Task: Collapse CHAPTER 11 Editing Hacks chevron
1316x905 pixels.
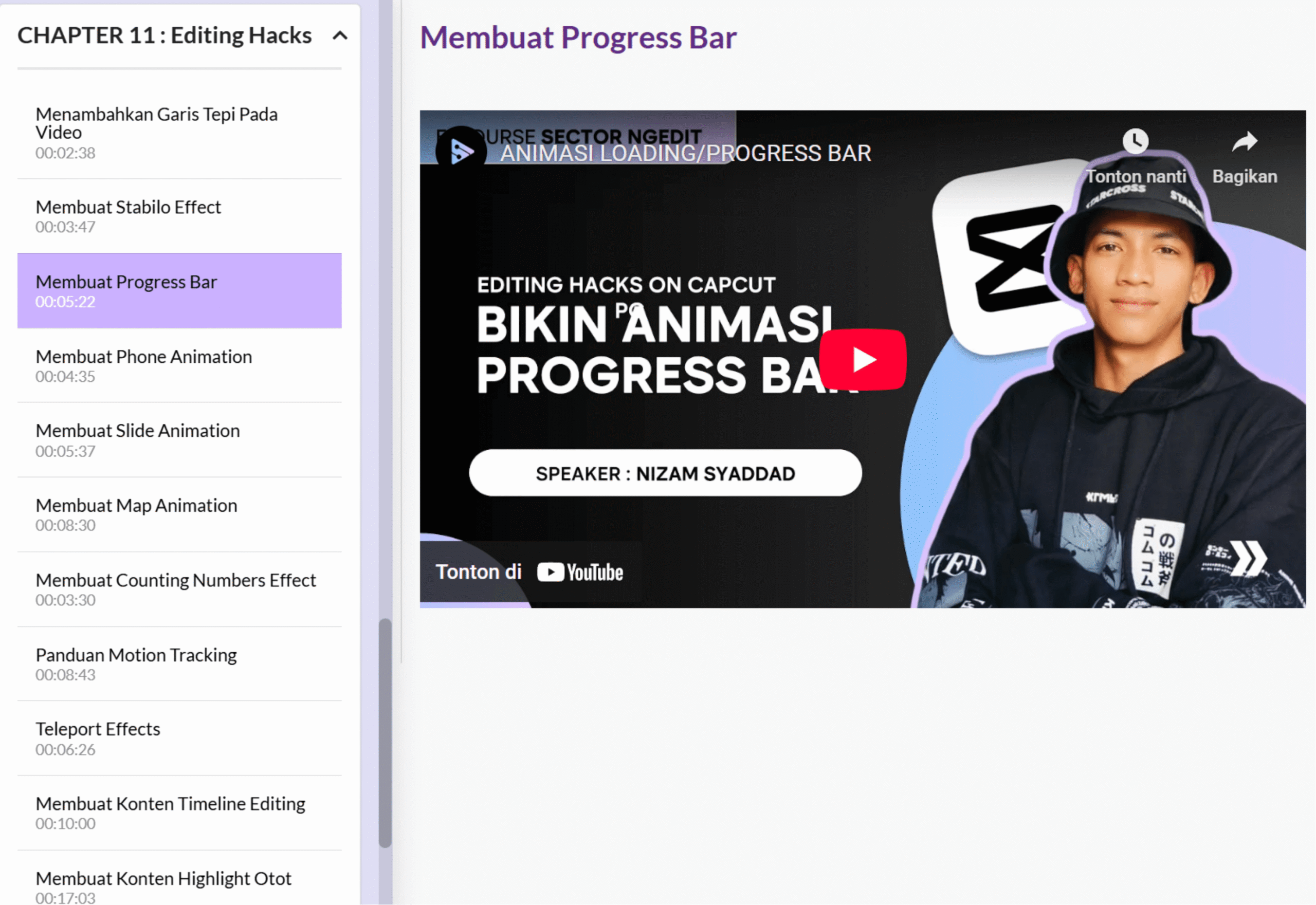Action: (340, 36)
